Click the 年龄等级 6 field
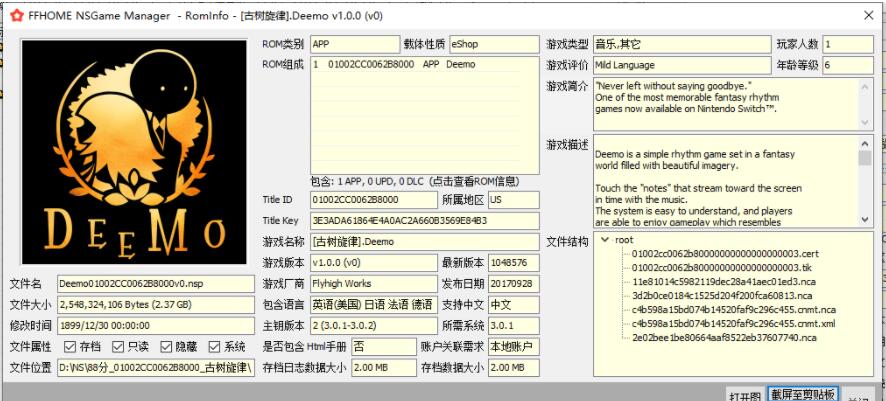Image resolution: width=886 pixels, height=401 pixels. [848, 65]
